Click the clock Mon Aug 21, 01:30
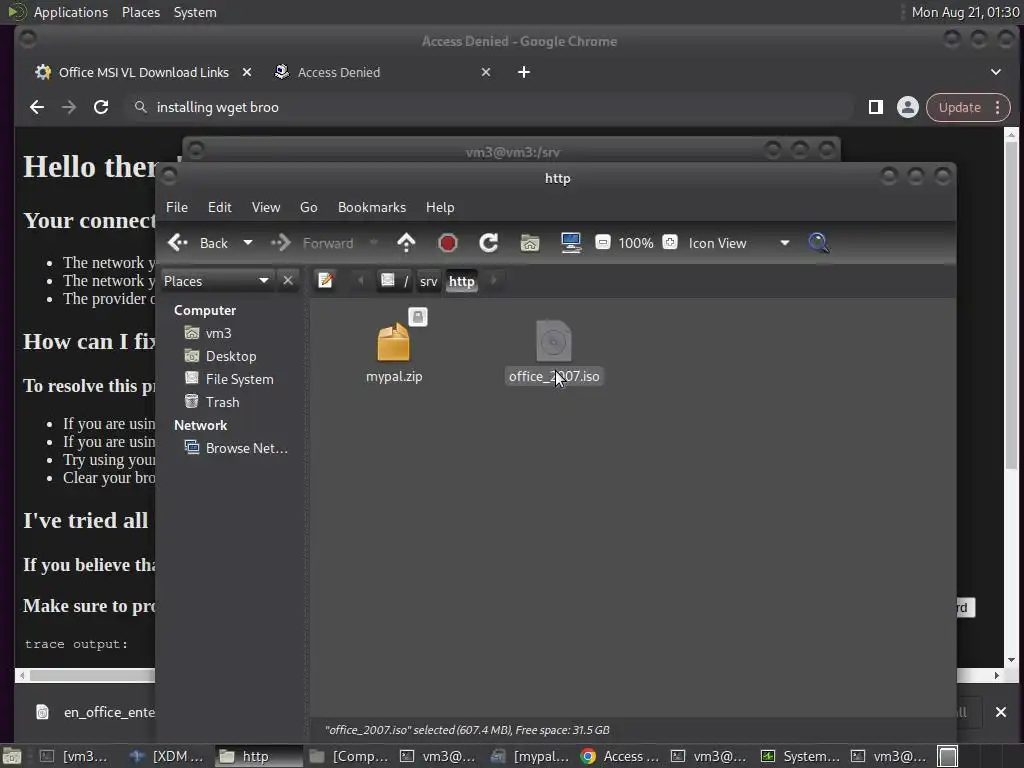1024x768 pixels. (x=965, y=12)
